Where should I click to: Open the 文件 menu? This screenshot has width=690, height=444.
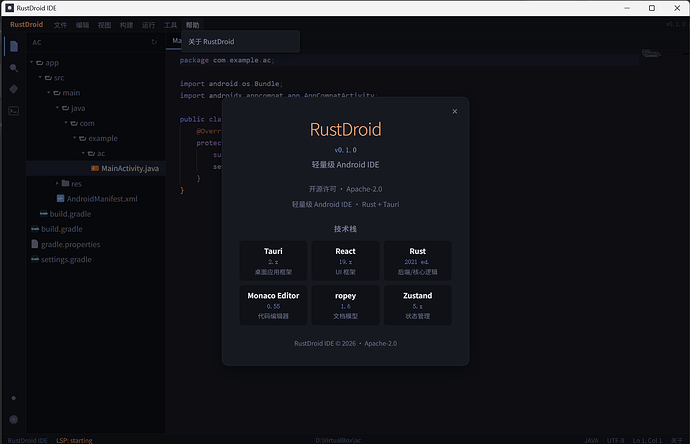(x=60, y=25)
